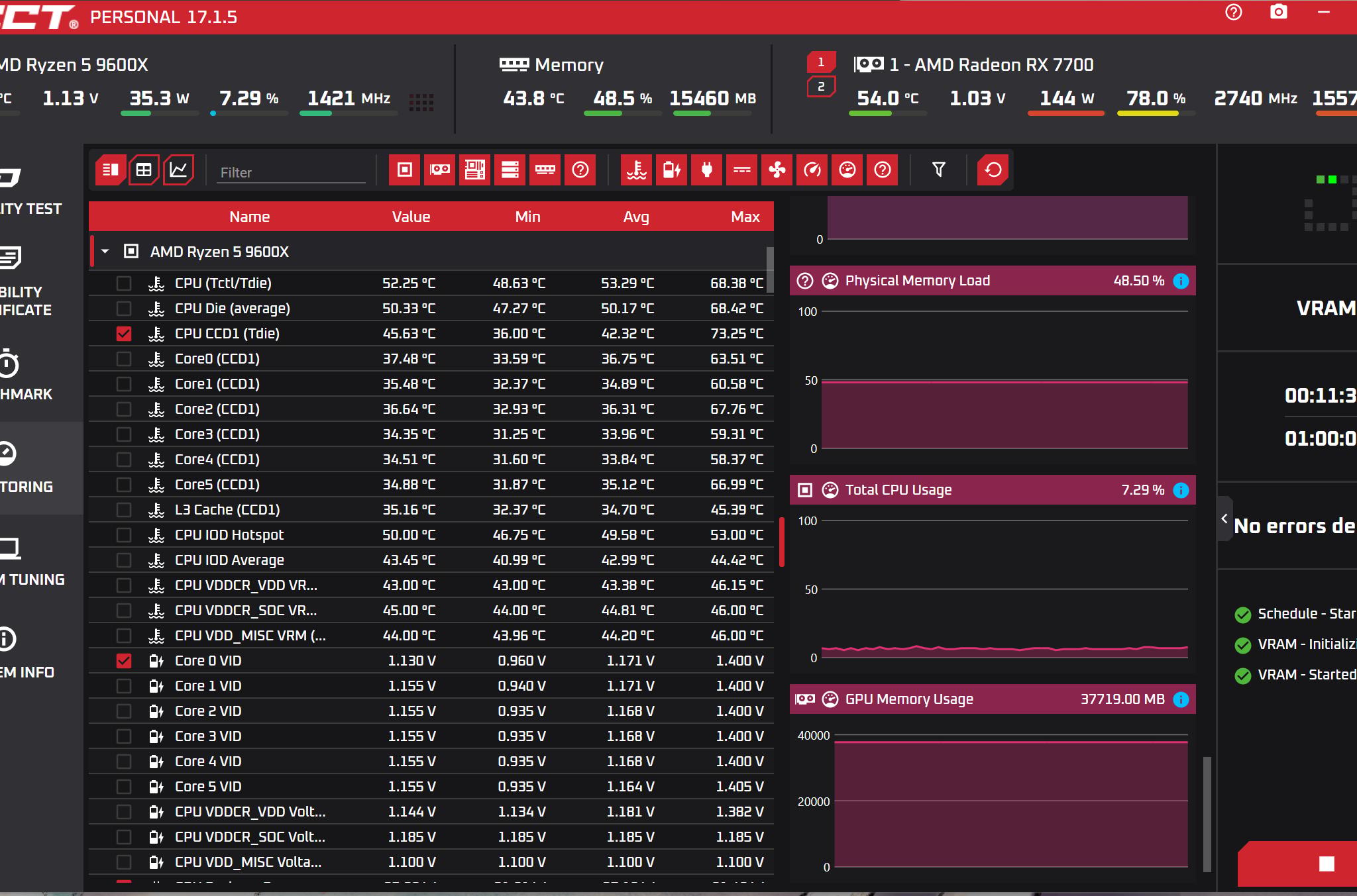Sort by the Min column header
Image resolution: width=1357 pixels, height=896 pixels.
[x=527, y=217]
